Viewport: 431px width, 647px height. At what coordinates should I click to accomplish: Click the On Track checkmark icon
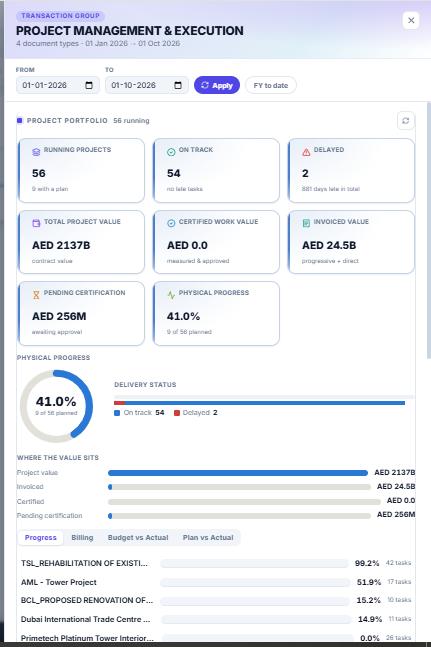pyautogui.click(x=171, y=152)
